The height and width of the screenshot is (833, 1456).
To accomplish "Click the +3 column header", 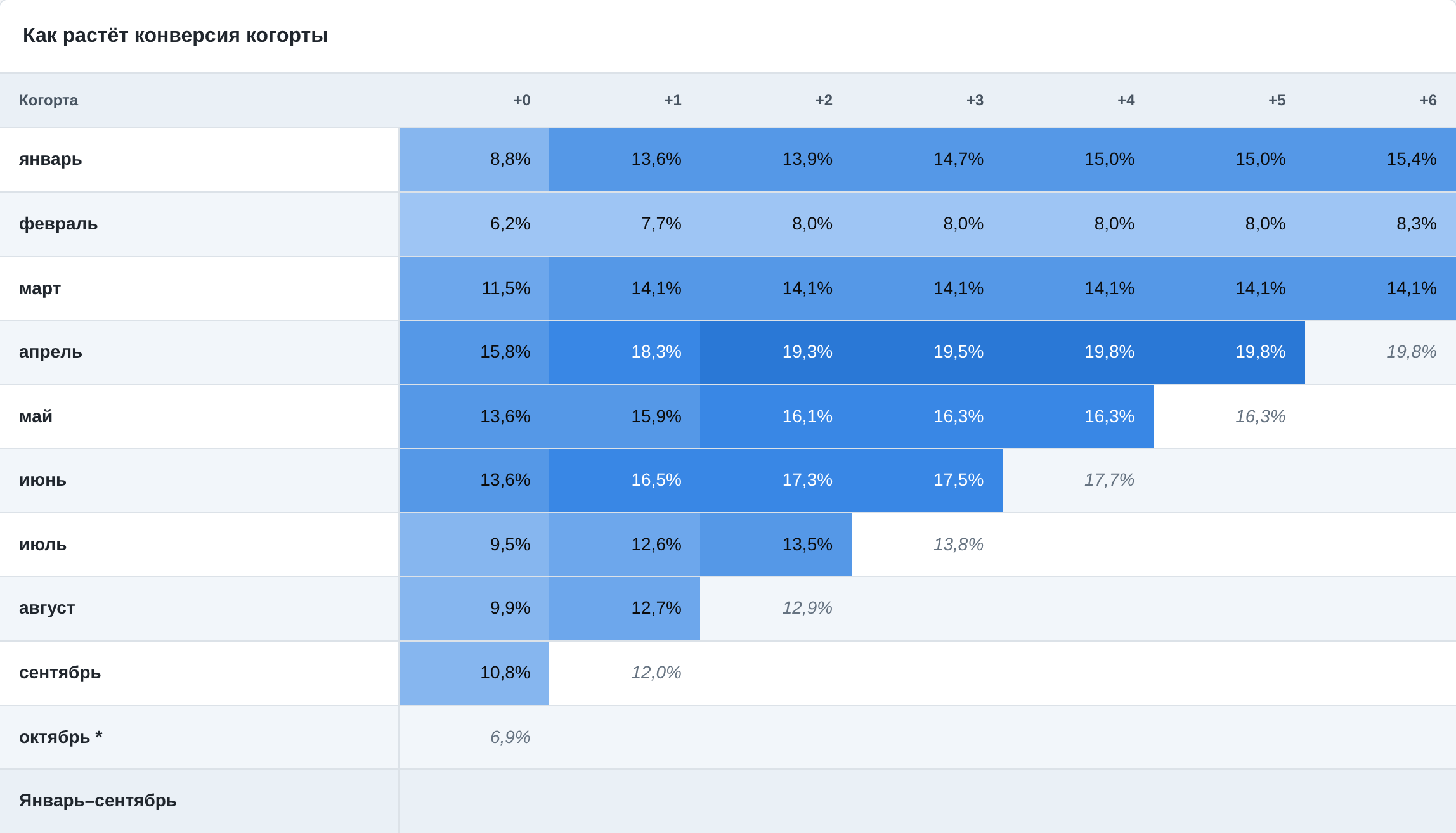I will pyautogui.click(x=975, y=100).
